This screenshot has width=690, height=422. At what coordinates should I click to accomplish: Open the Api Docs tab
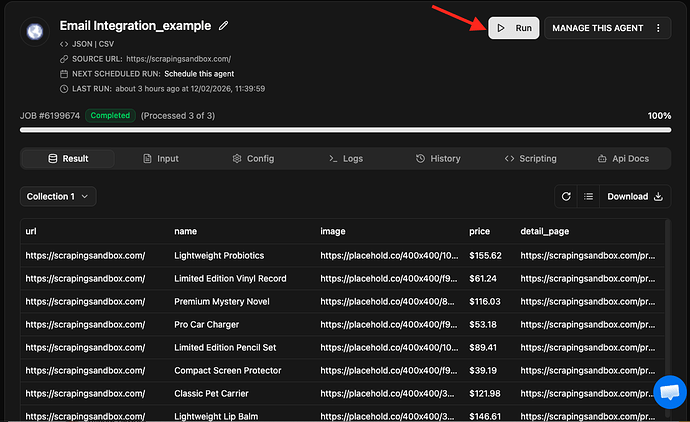click(x=622, y=158)
